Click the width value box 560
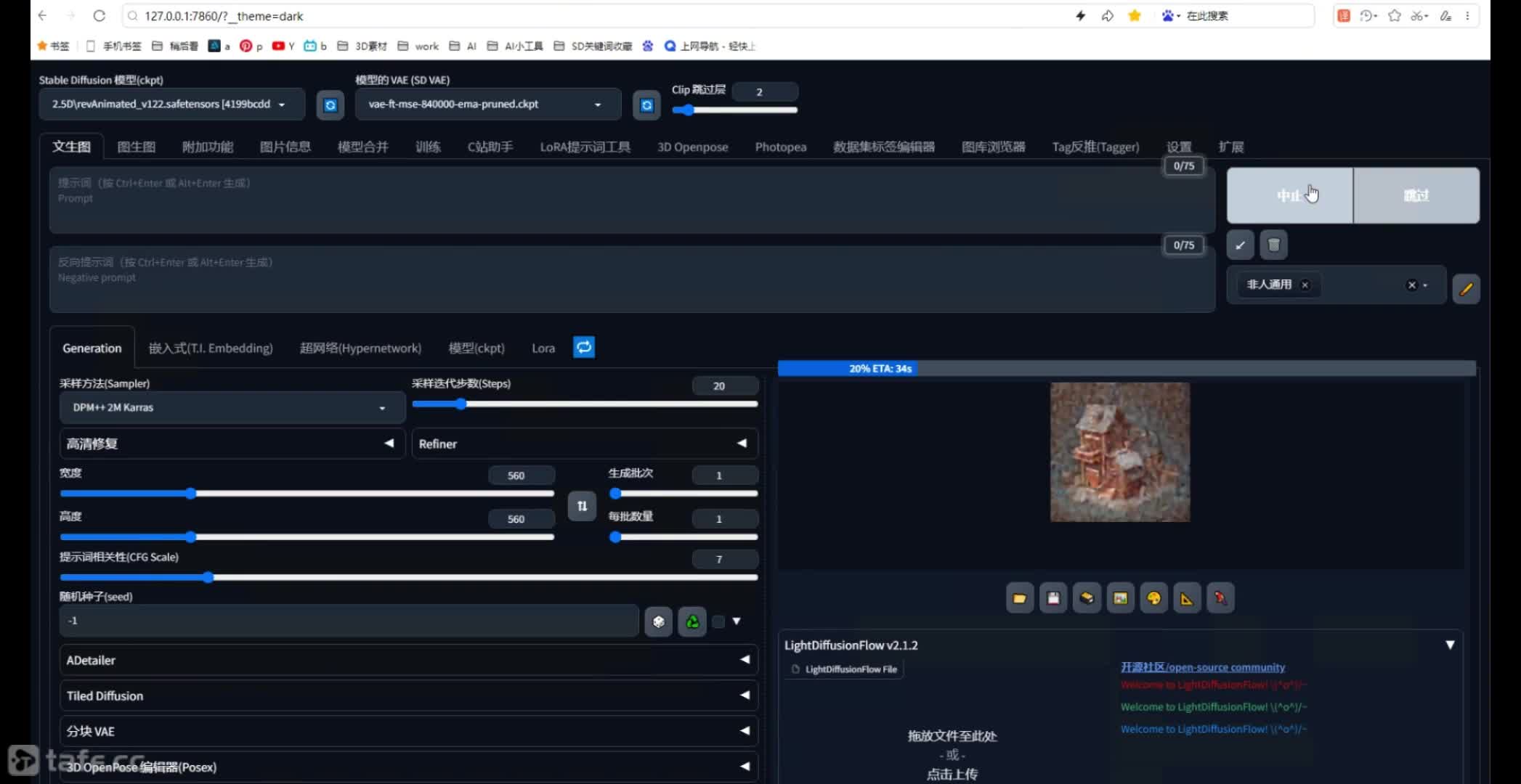Image resolution: width=1521 pixels, height=784 pixels. pyautogui.click(x=521, y=475)
